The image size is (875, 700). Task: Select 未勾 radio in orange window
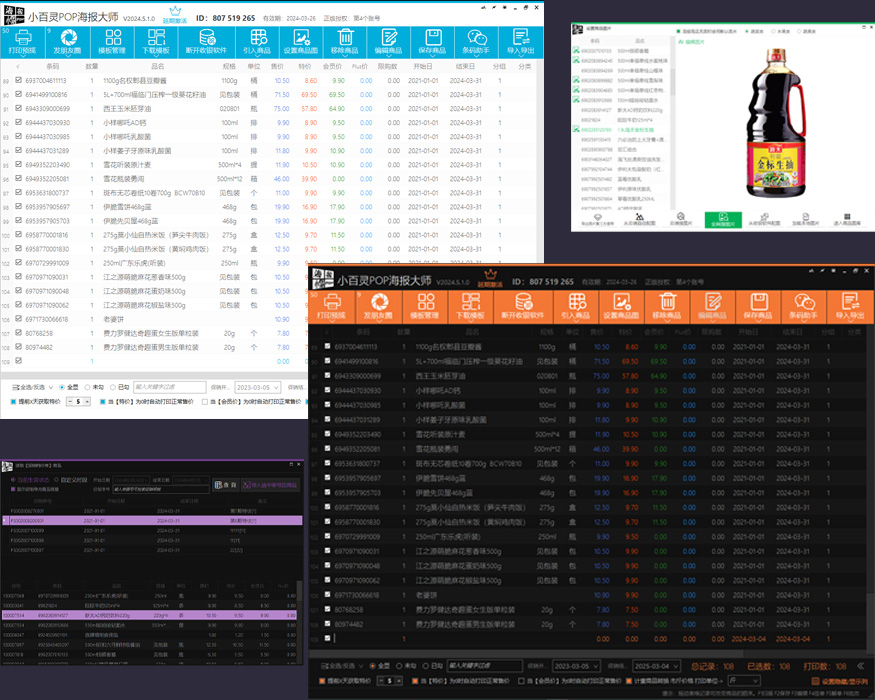(x=399, y=666)
